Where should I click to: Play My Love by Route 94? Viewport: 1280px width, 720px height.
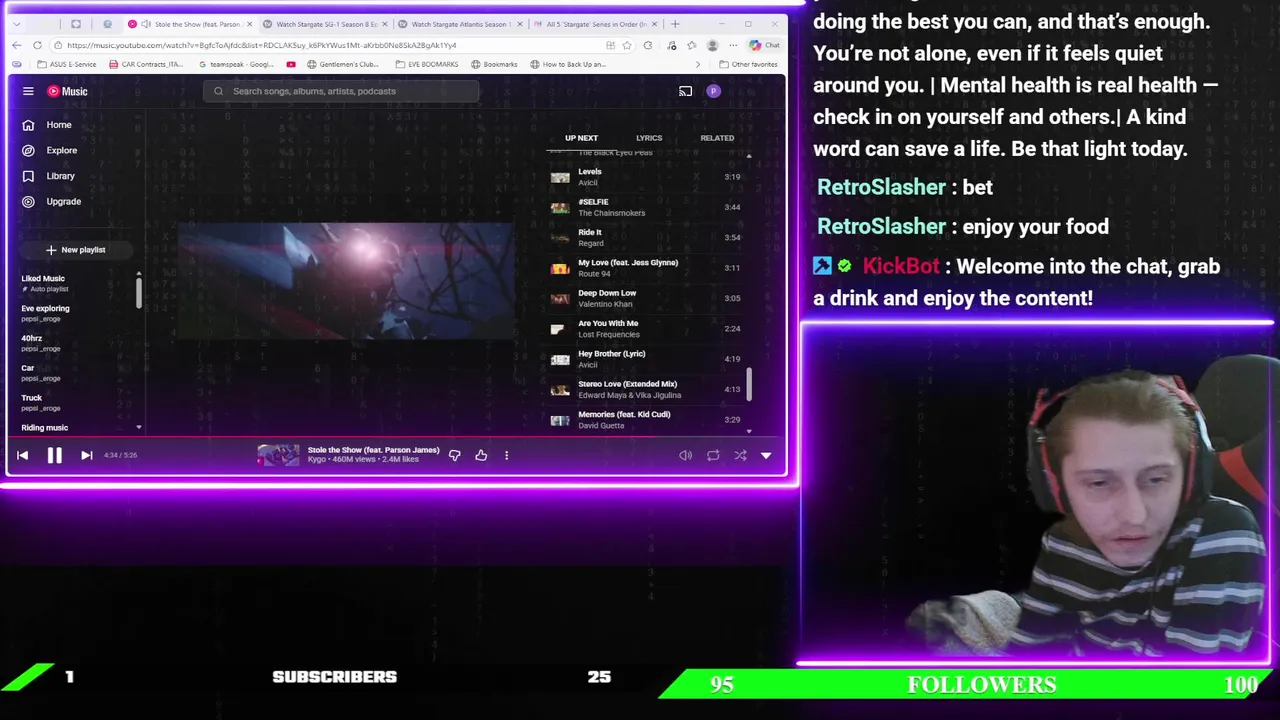tap(647, 268)
